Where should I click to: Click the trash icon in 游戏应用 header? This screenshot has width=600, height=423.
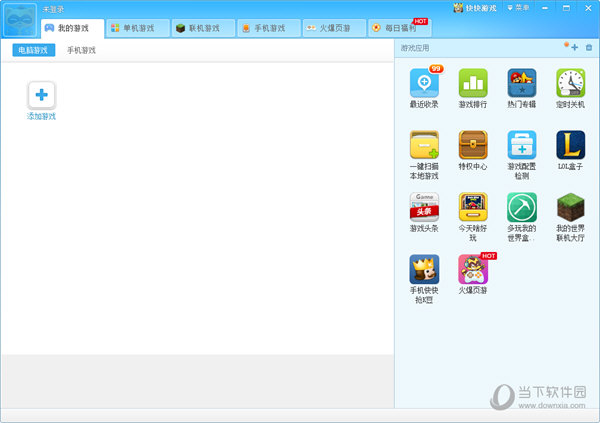click(589, 47)
